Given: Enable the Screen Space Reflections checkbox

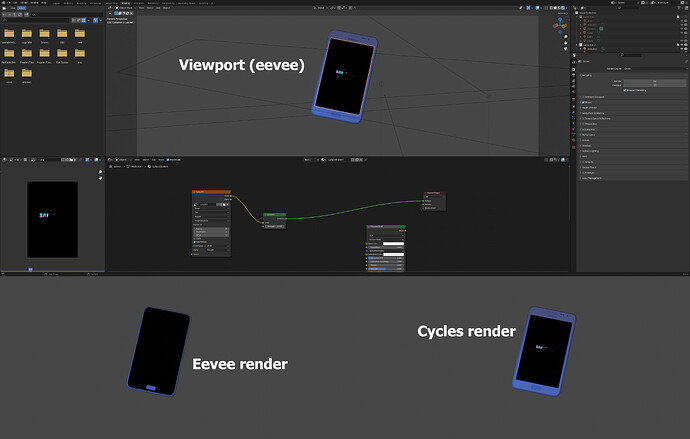Looking at the screenshot, I should pos(583,118).
